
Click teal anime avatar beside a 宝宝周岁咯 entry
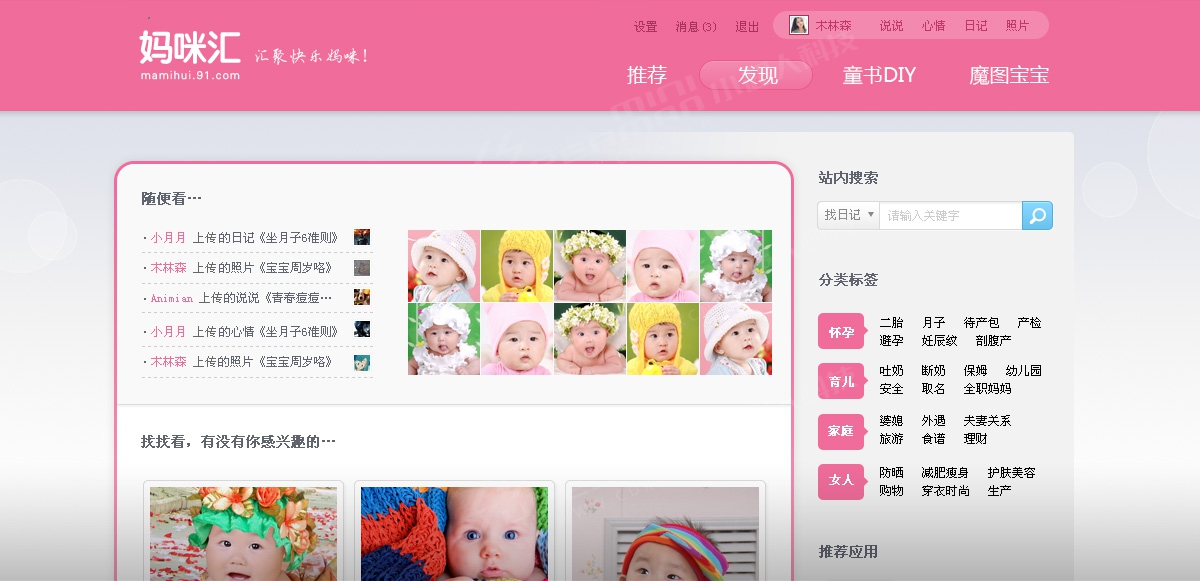tap(362, 363)
